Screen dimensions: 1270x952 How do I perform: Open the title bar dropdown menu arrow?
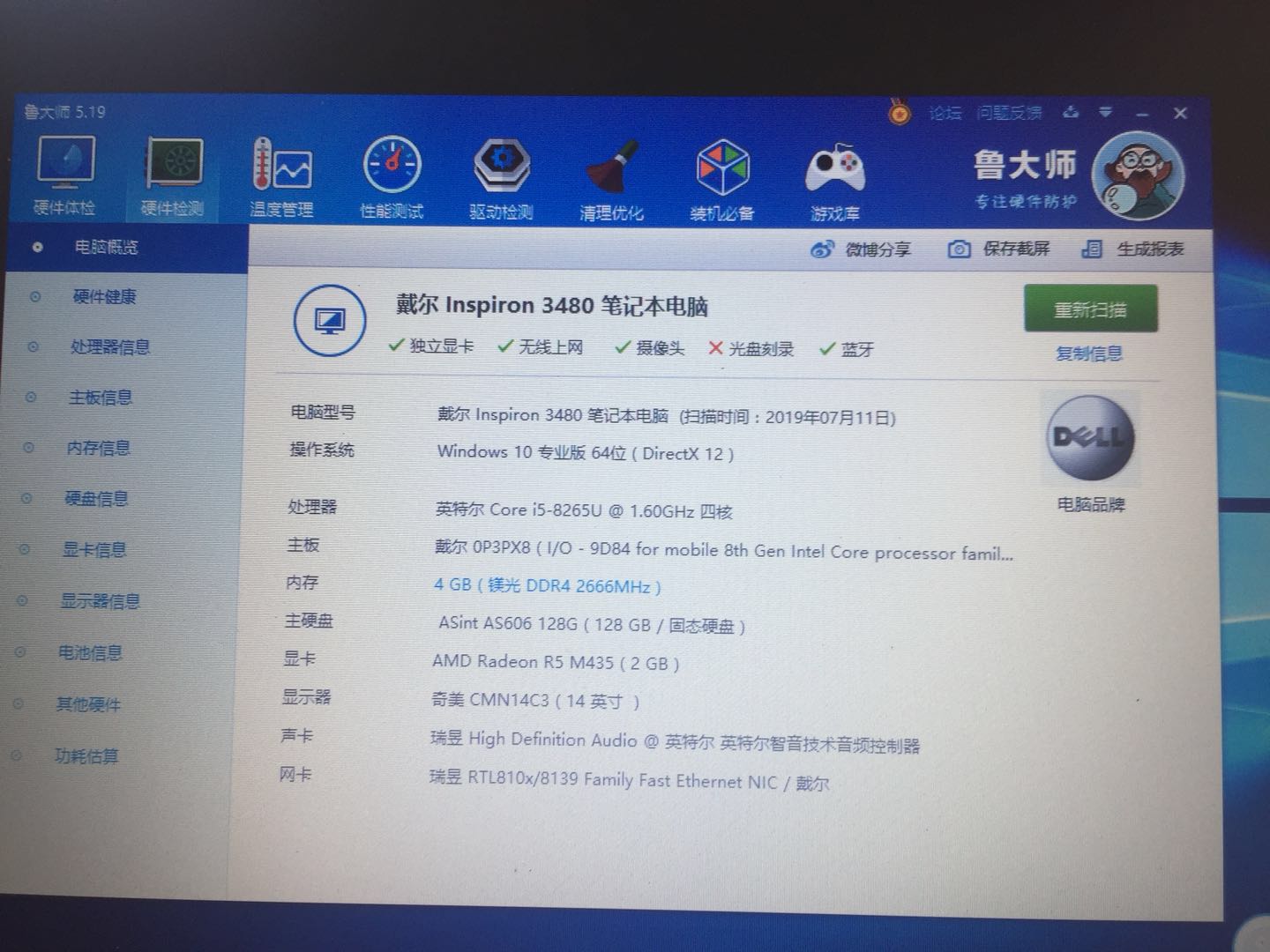tap(1105, 113)
